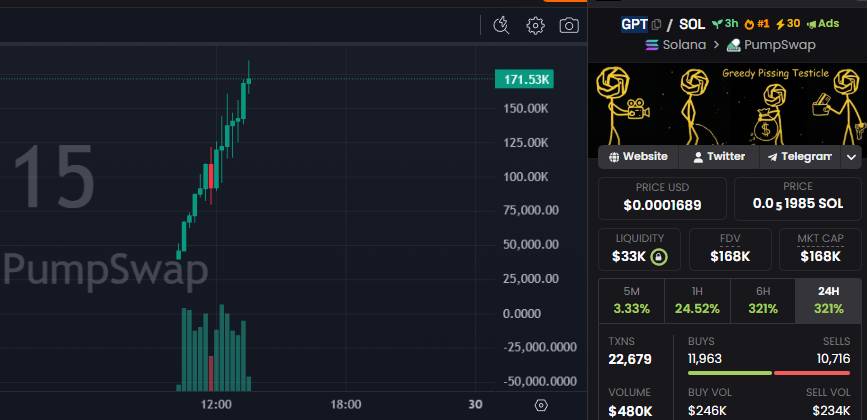Screen dimensions: 867x420
Task: Click the 171.53K current price label
Action: pyautogui.click(x=524, y=80)
